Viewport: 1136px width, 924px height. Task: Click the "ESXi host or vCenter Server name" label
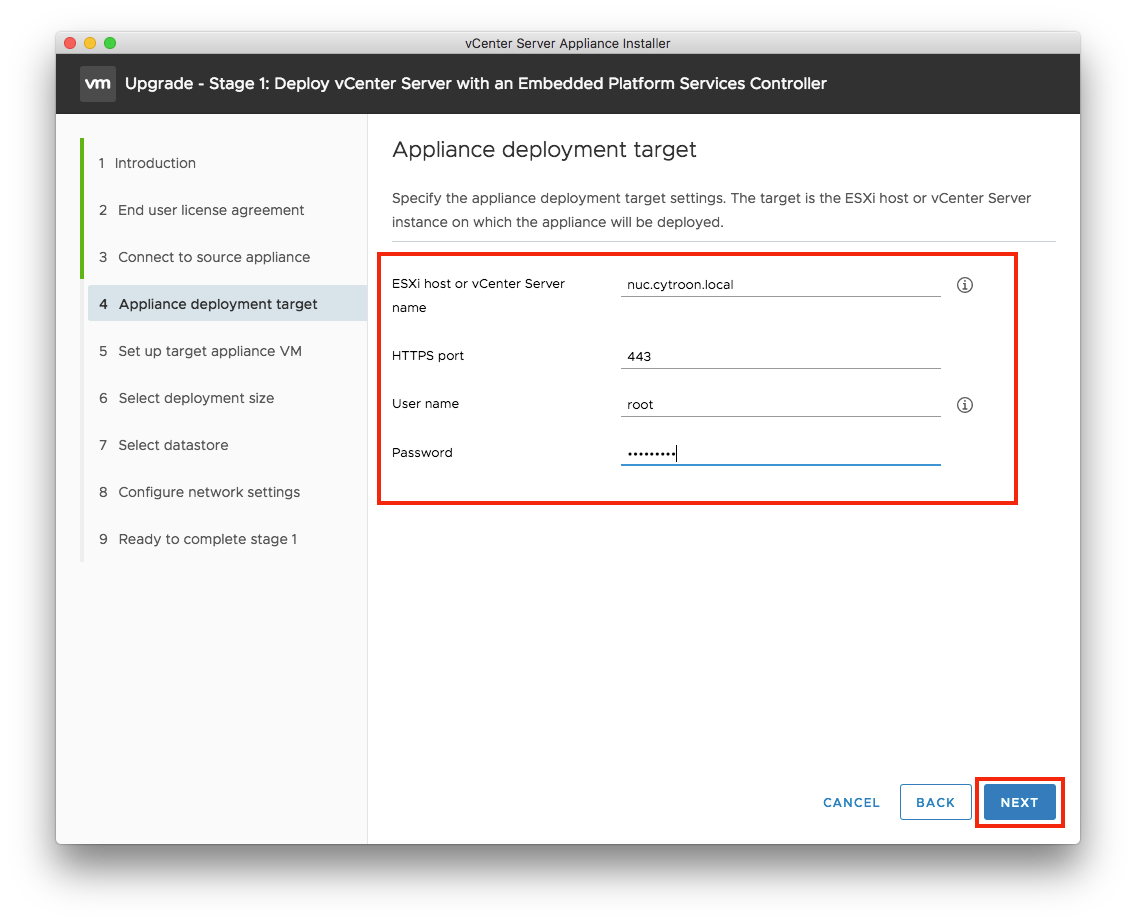(478, 296)
